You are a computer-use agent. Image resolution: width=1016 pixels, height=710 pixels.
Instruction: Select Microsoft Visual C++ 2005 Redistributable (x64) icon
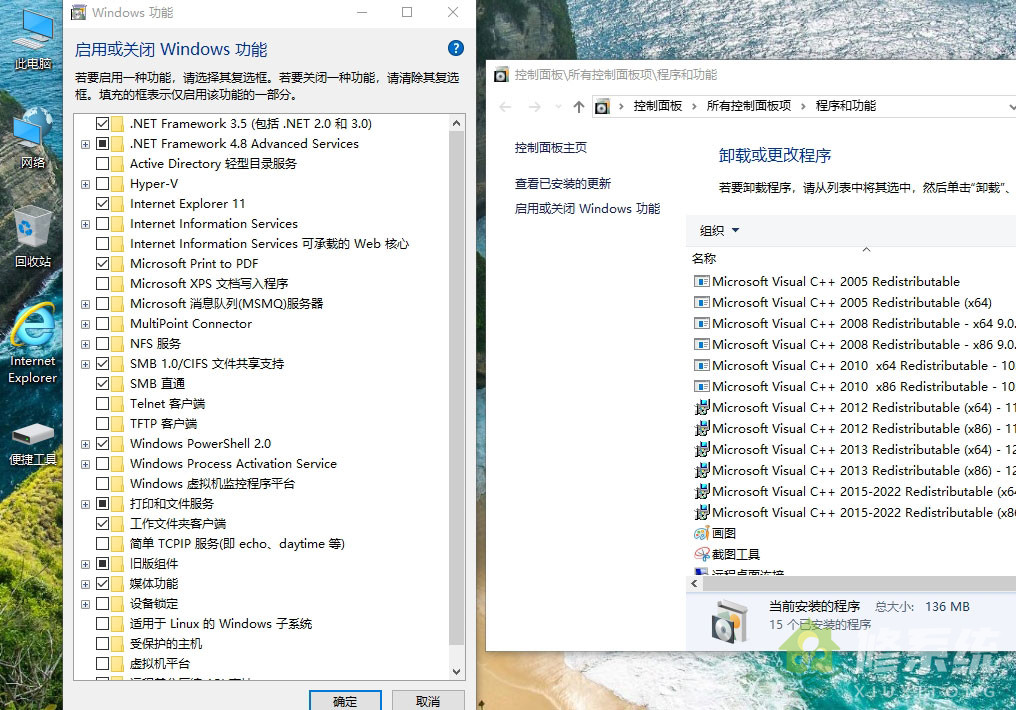(701, 303)
